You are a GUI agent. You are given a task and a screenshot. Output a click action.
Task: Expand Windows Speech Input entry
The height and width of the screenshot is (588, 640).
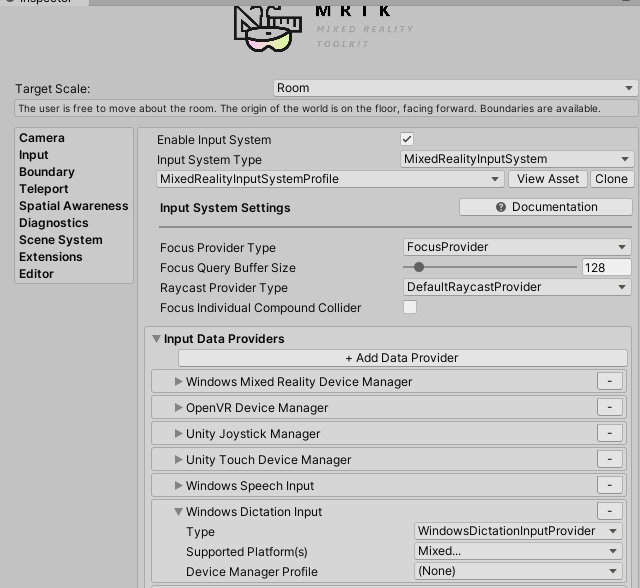click(x=178, y=485)
